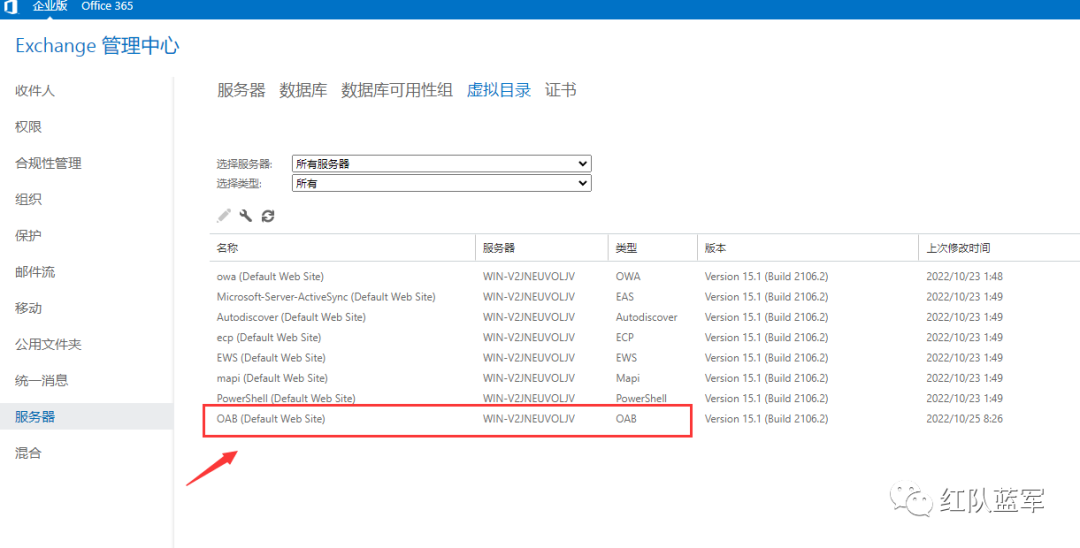
Task: Select EWS (Default Web Site) row
Action: [645, 358]
